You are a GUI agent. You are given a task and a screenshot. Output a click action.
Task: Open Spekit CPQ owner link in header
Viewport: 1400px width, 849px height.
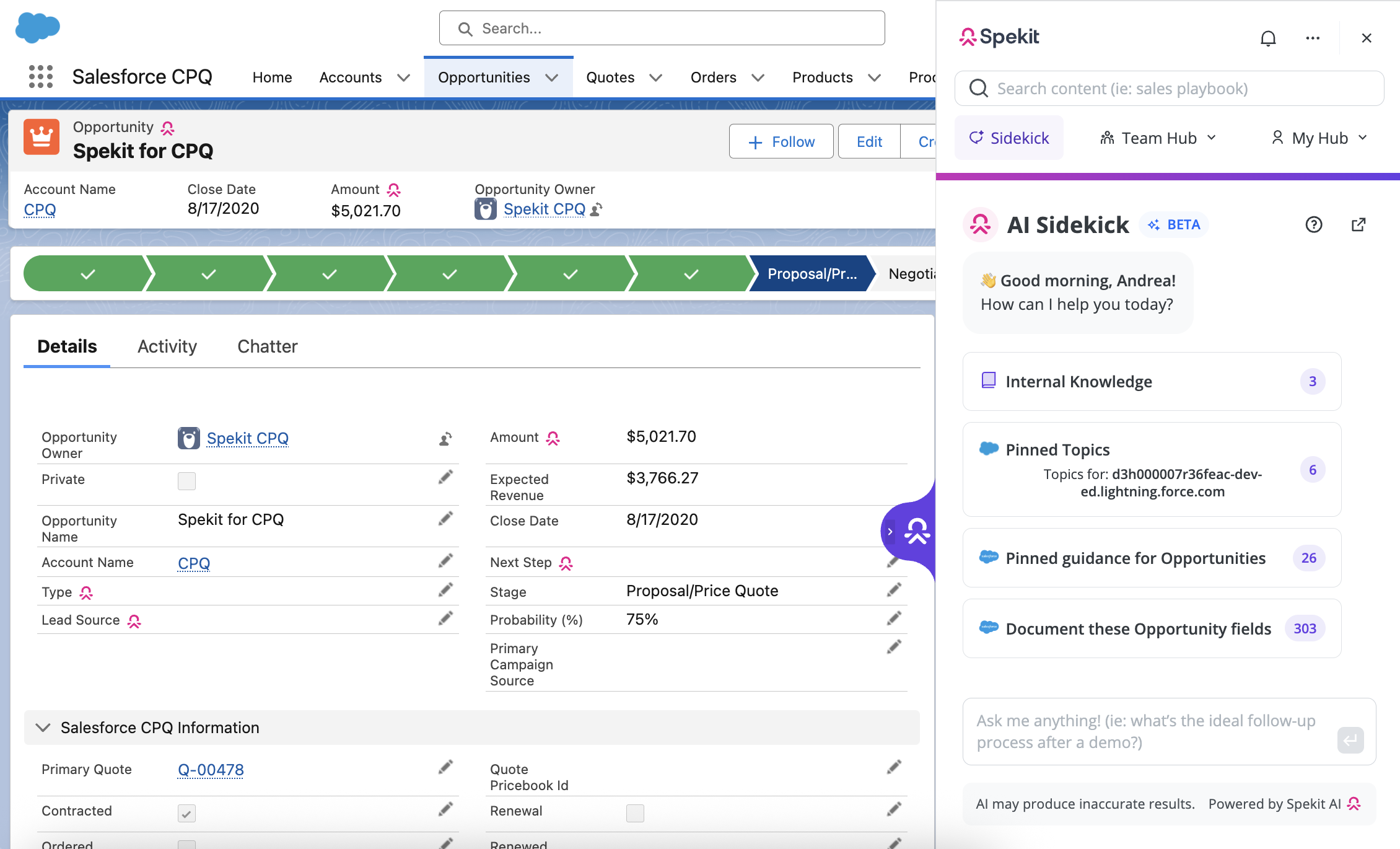544,209
